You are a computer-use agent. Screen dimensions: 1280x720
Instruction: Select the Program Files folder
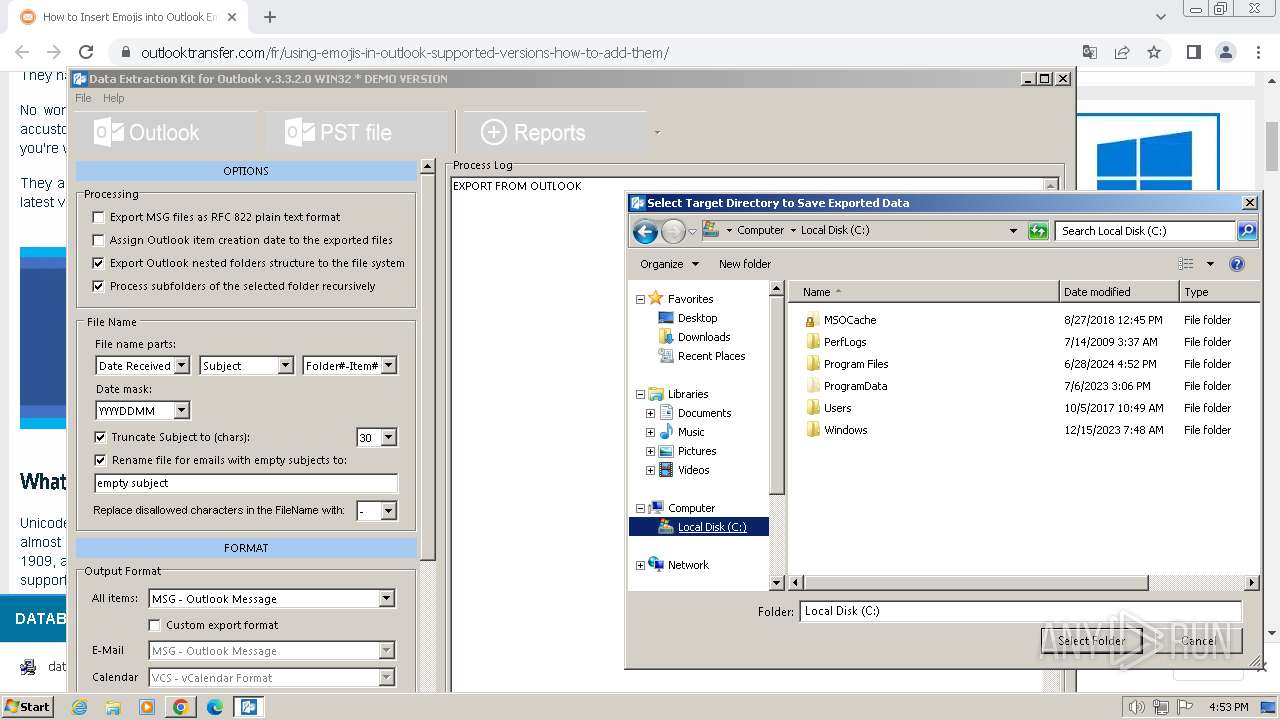click(x=856, y=364)
